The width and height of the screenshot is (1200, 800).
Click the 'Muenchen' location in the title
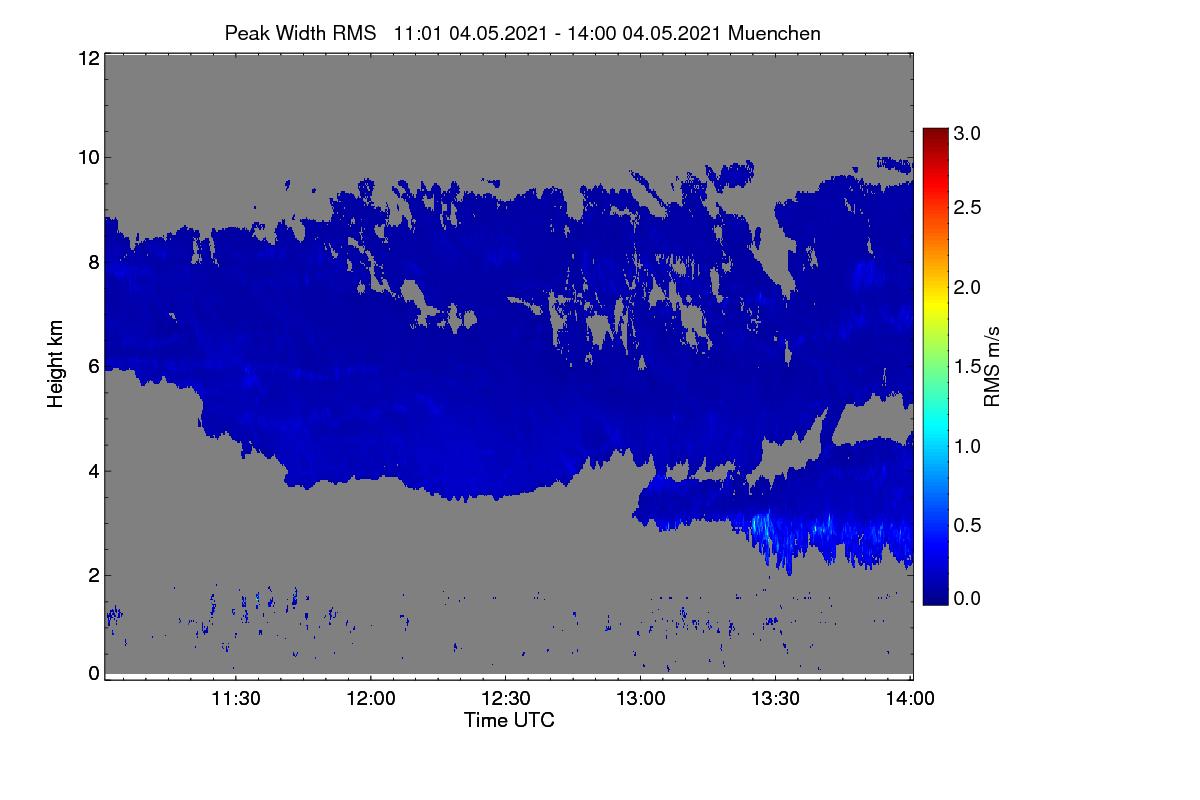[x=774, y=33]
